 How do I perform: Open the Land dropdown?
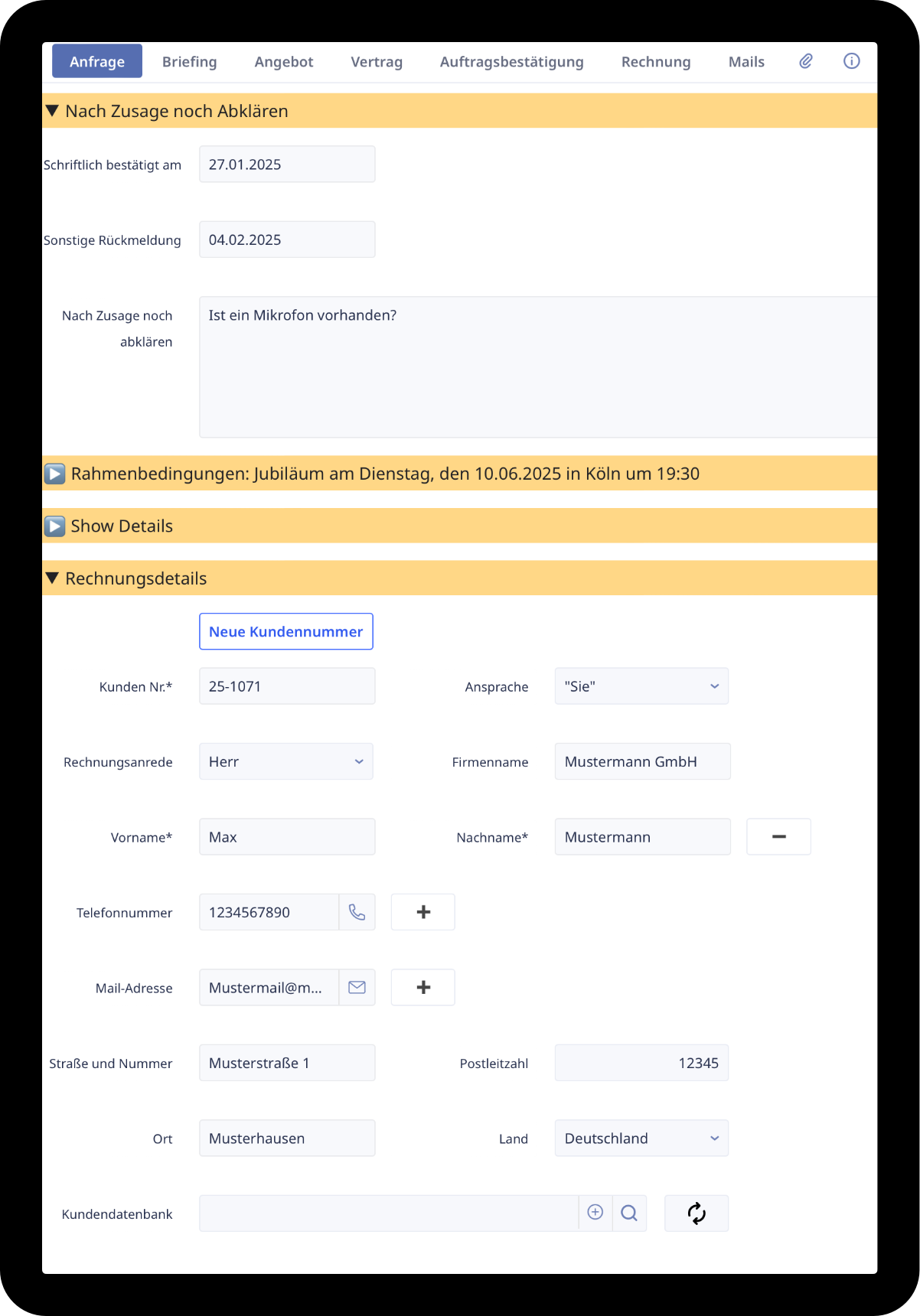pyautogui.click(x=641, y=1138)
